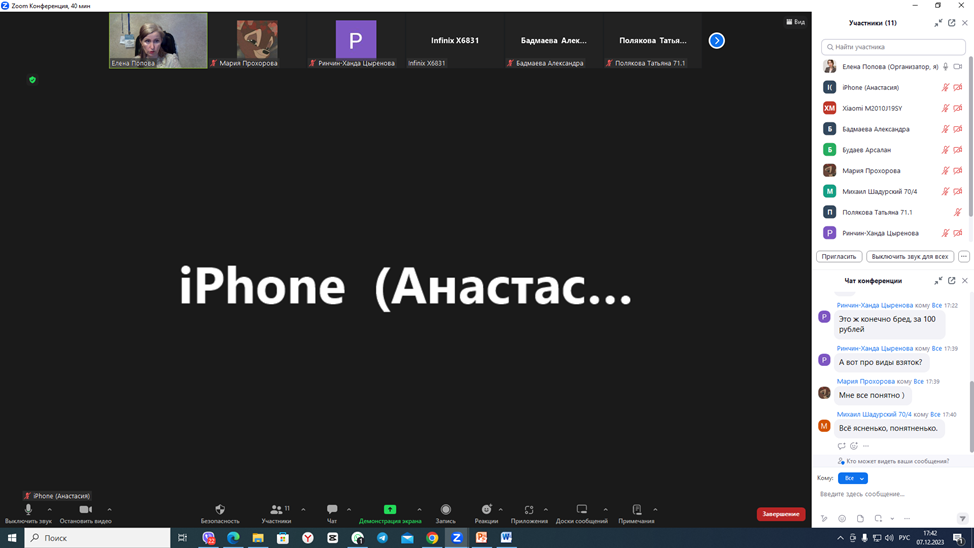974x548 pixels.
Task: Collapse the Participants (Участники) panel
Action: pos(938,23)
